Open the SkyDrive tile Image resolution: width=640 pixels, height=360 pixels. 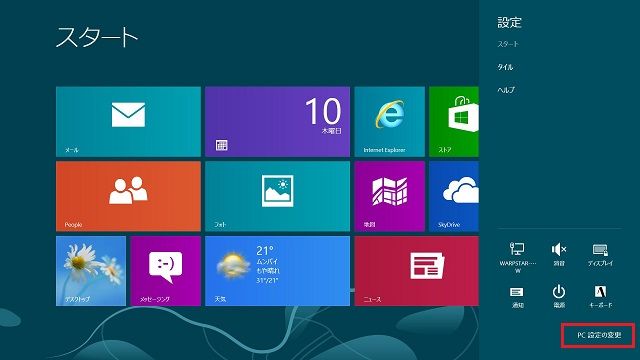pos(454,196)
